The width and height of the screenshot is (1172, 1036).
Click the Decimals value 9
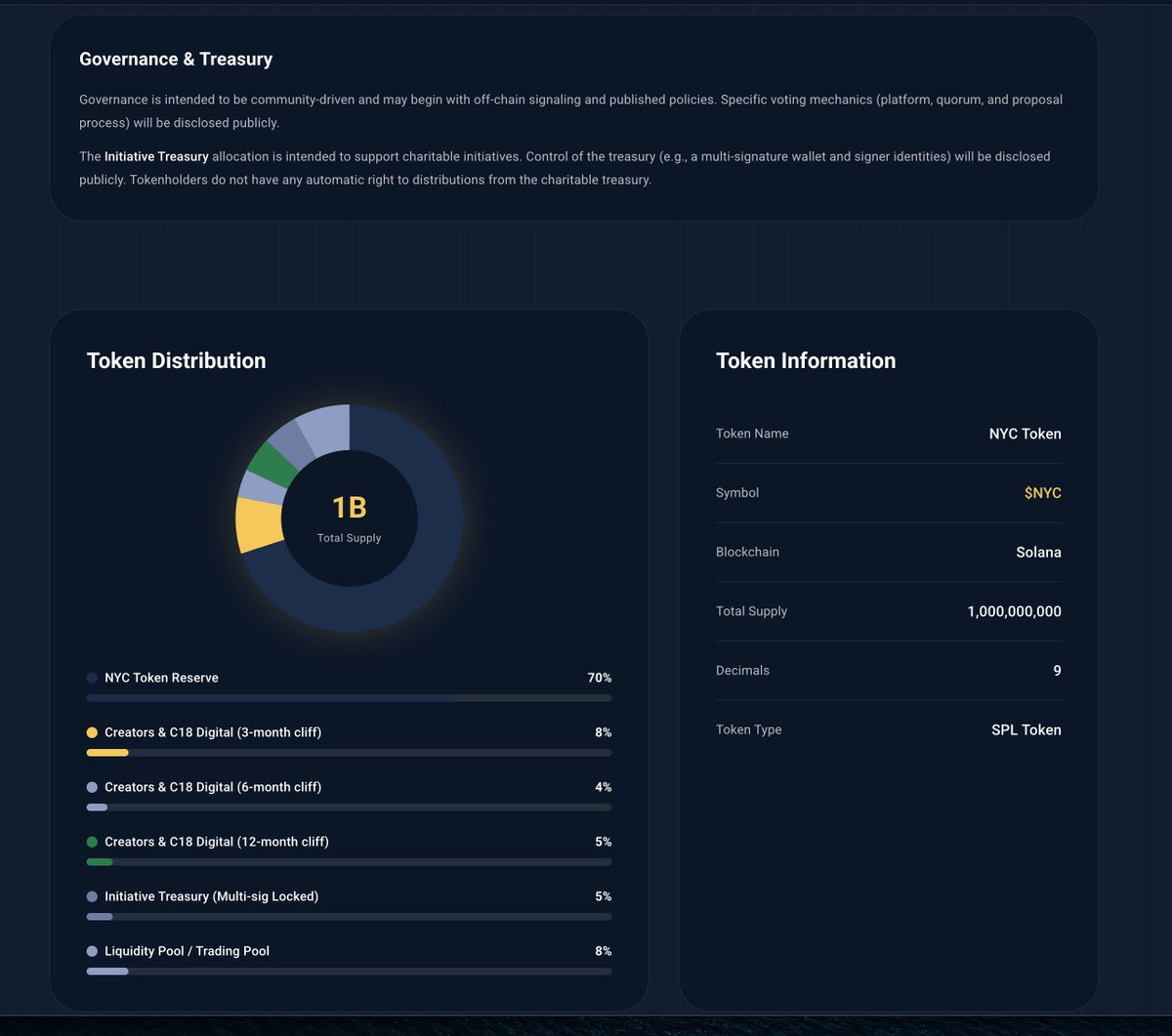[1057, 671]
